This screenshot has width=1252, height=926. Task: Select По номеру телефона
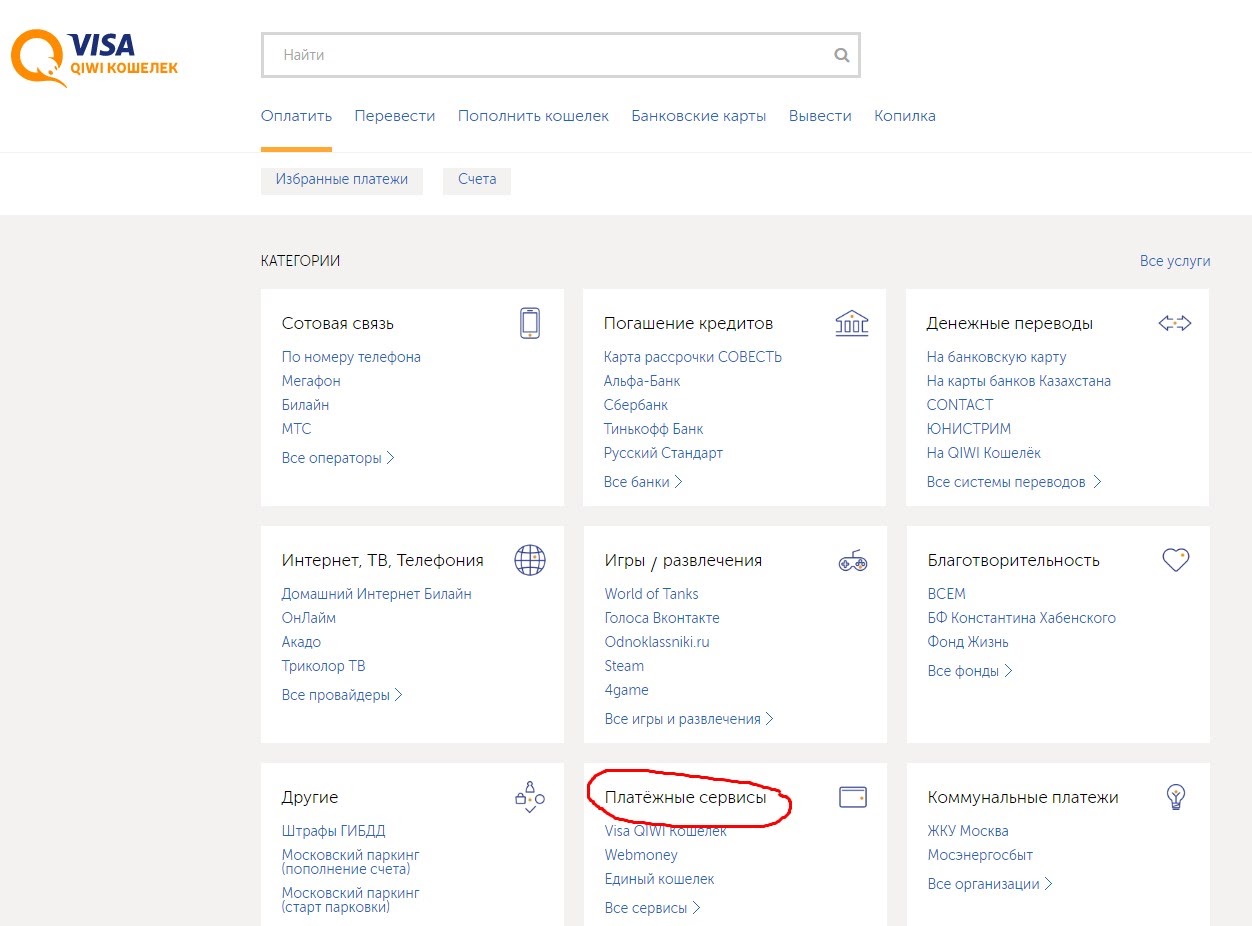point(351,357)
